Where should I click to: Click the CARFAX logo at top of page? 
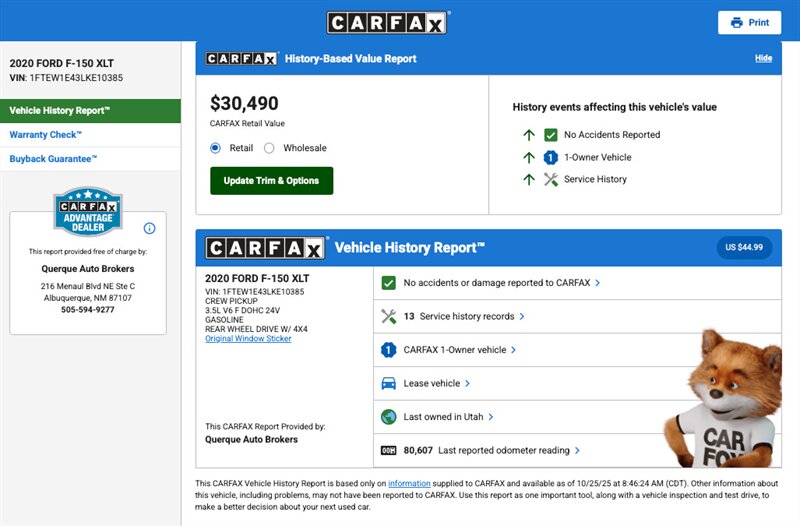point(388,23)
